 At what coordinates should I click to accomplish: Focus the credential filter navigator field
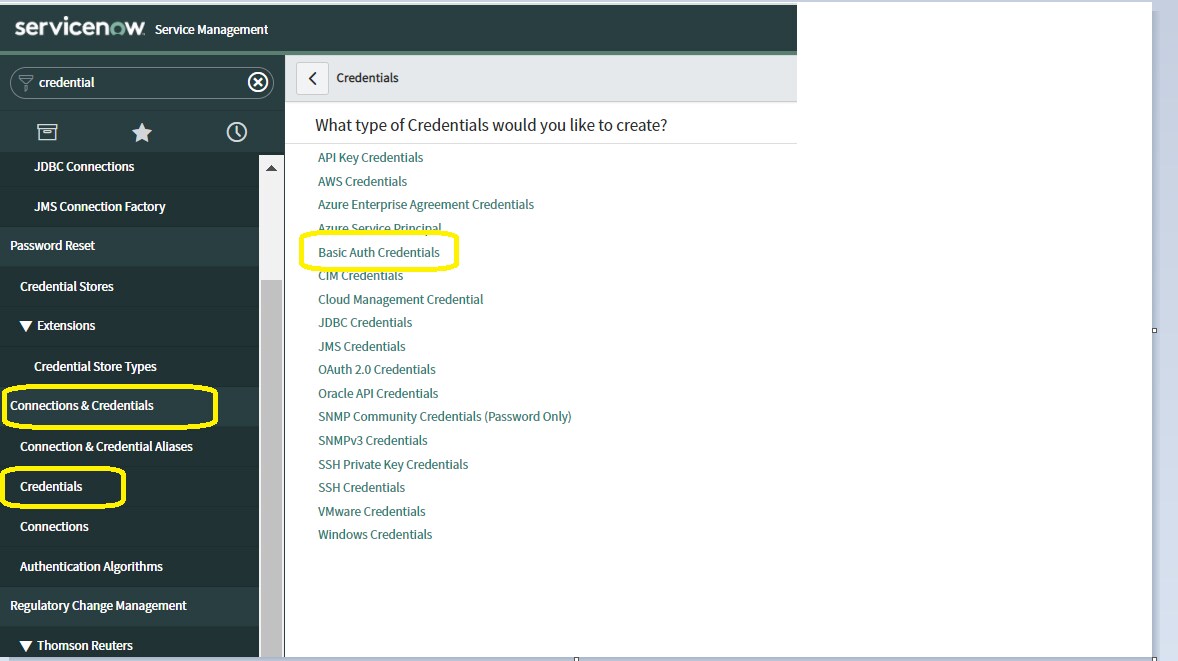tap(141, 82)
